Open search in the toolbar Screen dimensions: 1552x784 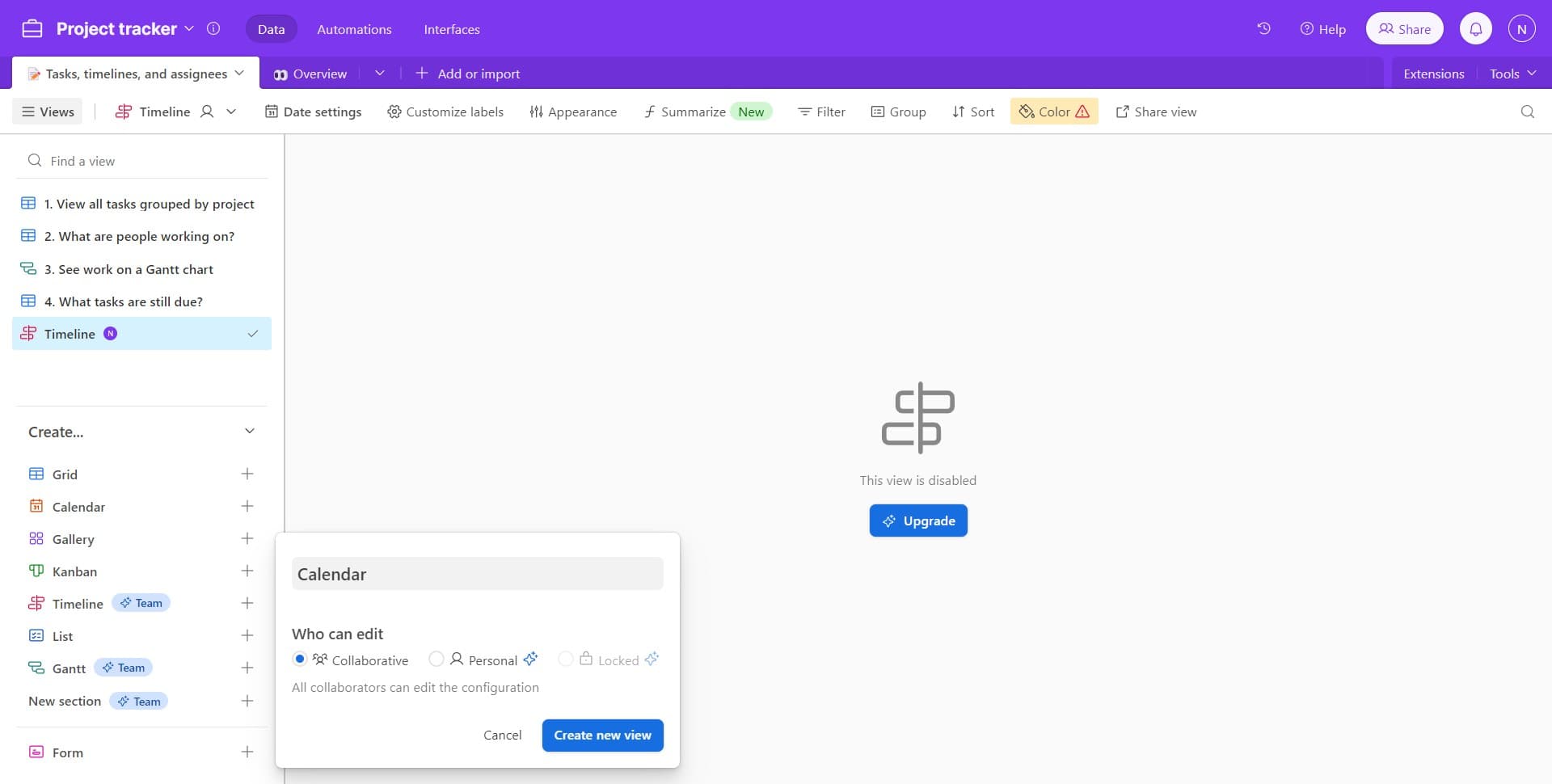[1527, 112]
